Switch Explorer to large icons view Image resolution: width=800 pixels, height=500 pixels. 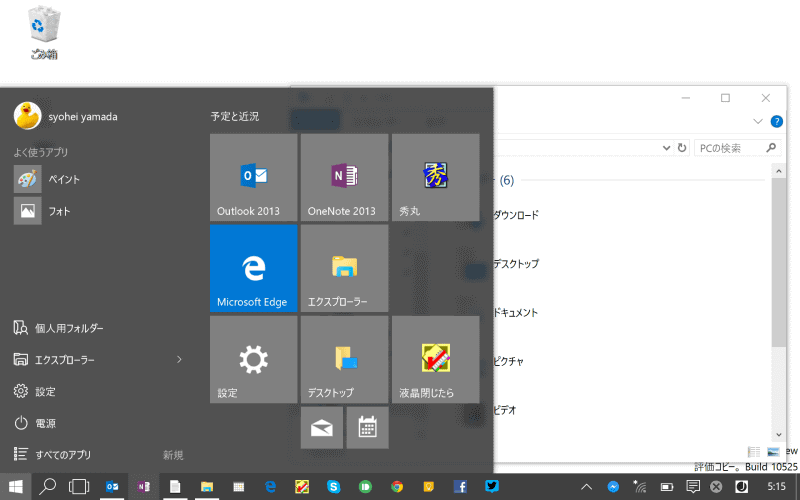pyautogui.click(x=773, y=452)
